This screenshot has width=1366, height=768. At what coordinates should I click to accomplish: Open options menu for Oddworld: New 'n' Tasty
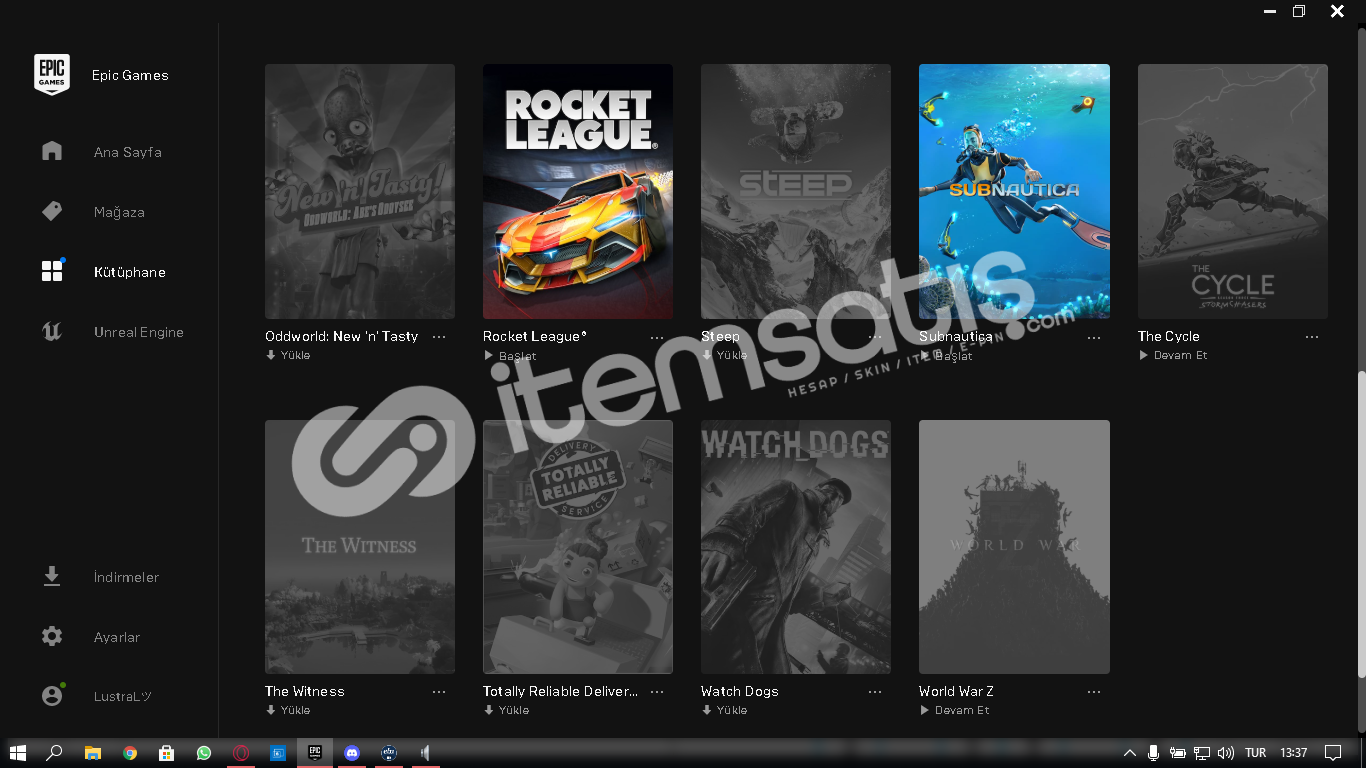point(439,337)
